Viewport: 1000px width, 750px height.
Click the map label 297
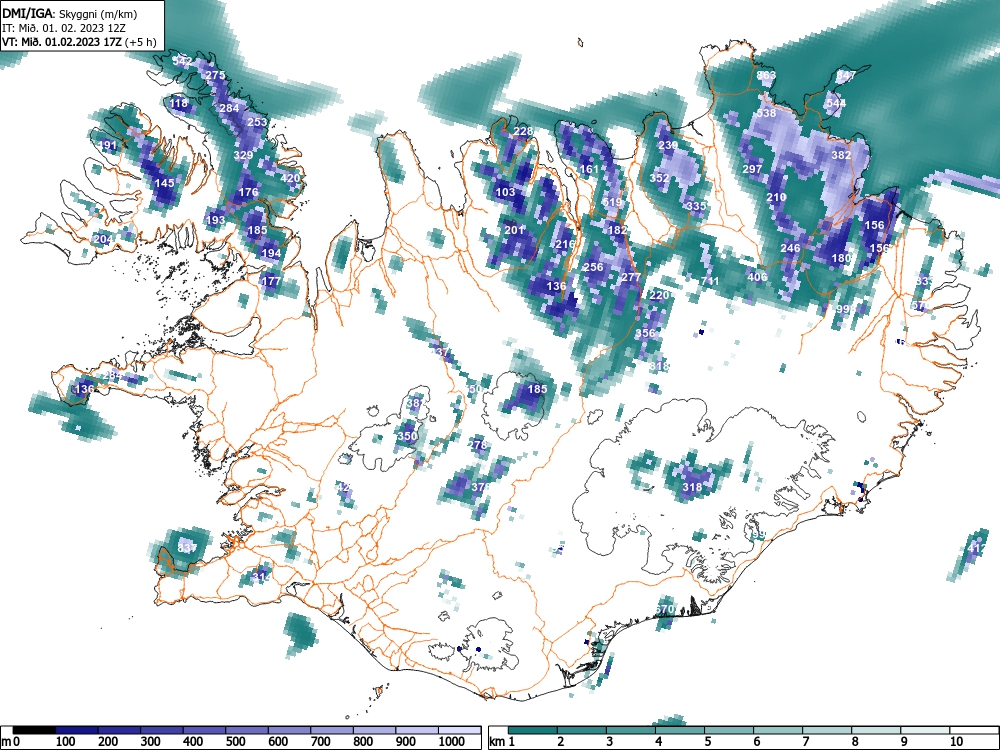753,169
